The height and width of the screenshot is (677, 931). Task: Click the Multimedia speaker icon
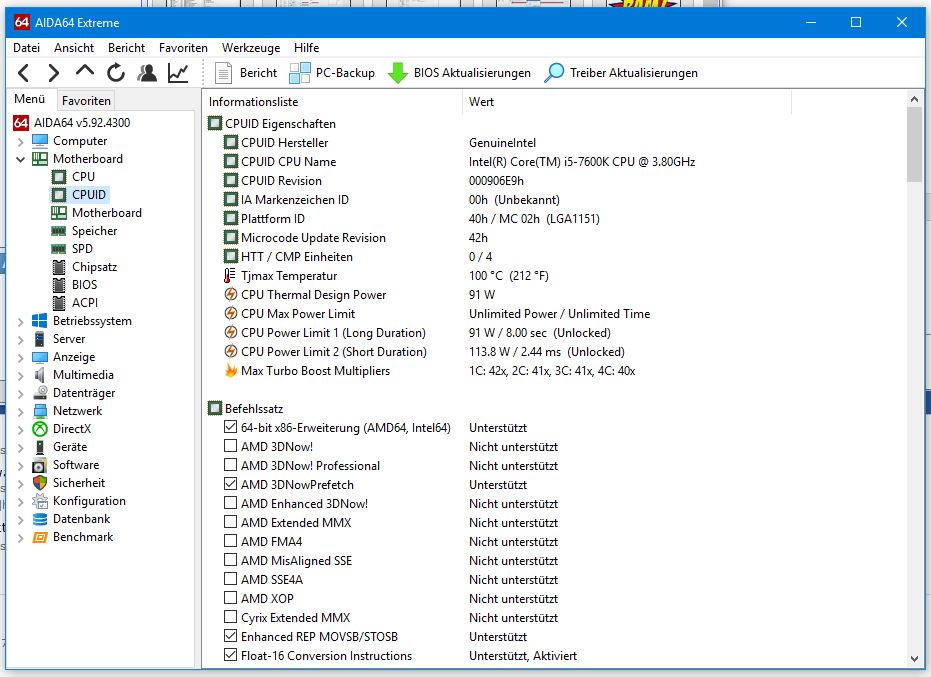pyautogui.click(x=40, y=375)
